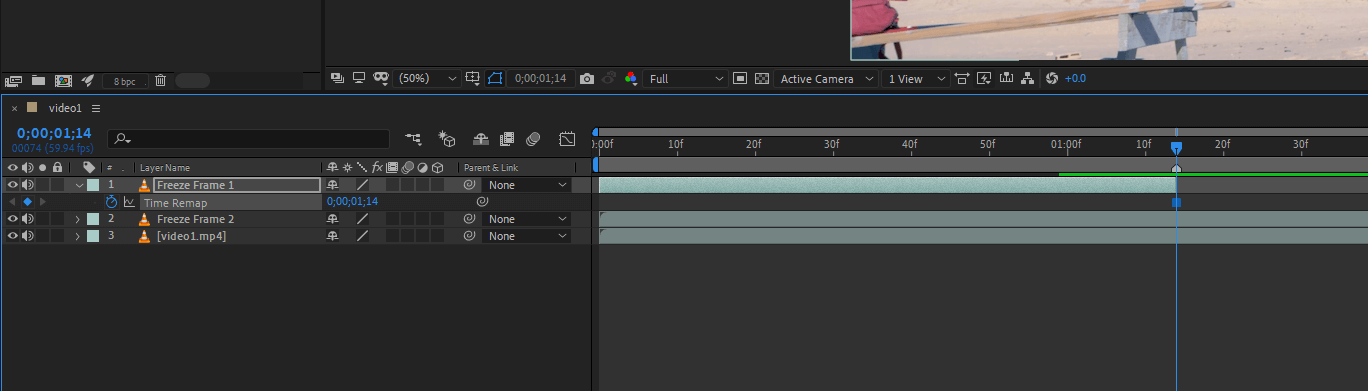Image resolution: width=1368 pixels, height=391 pixels.
Task: Expand the Freeze Frame 2 layer
Action: (78, 219)
